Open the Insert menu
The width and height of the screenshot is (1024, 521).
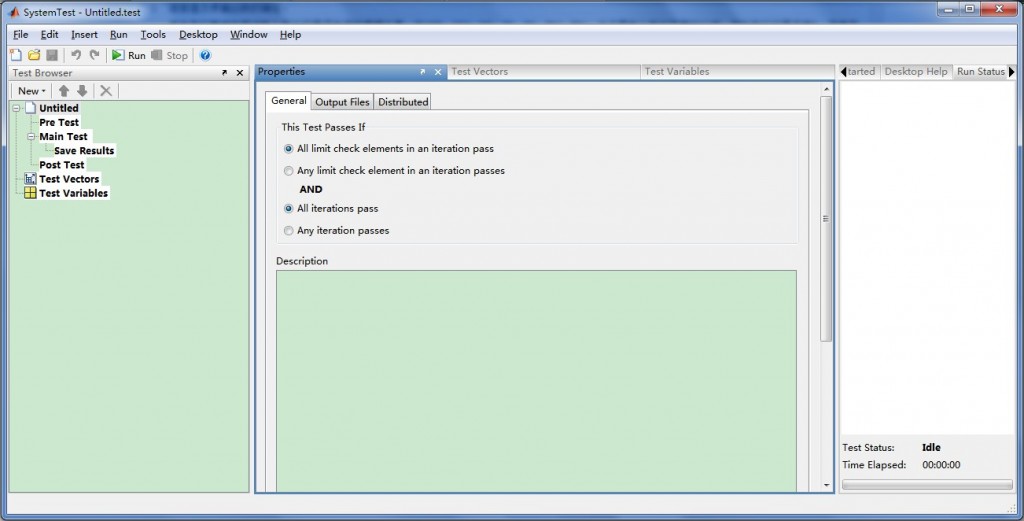click(x=84, y=35)
